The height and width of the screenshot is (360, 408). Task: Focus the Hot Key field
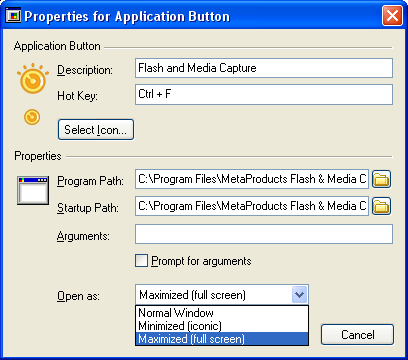click(x=264, y=94)
